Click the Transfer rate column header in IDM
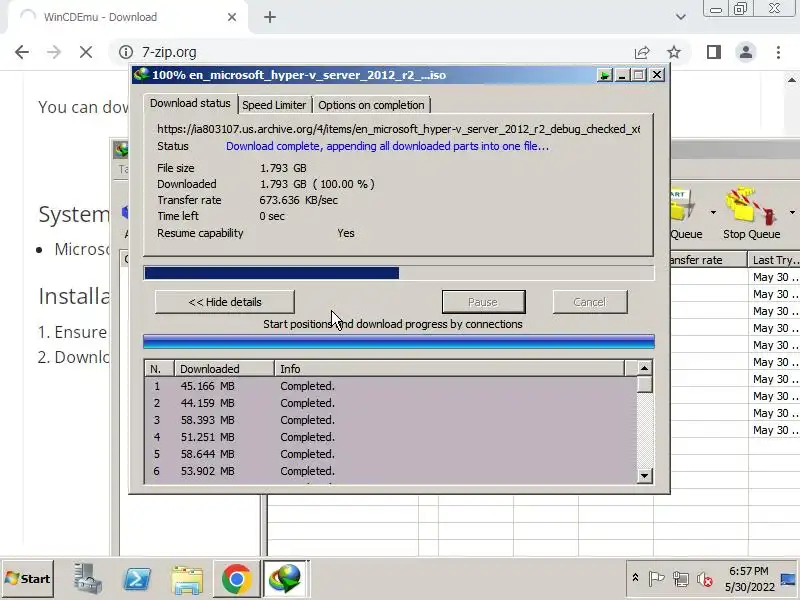The image size is (800, 600). click(x=708, y=260)
